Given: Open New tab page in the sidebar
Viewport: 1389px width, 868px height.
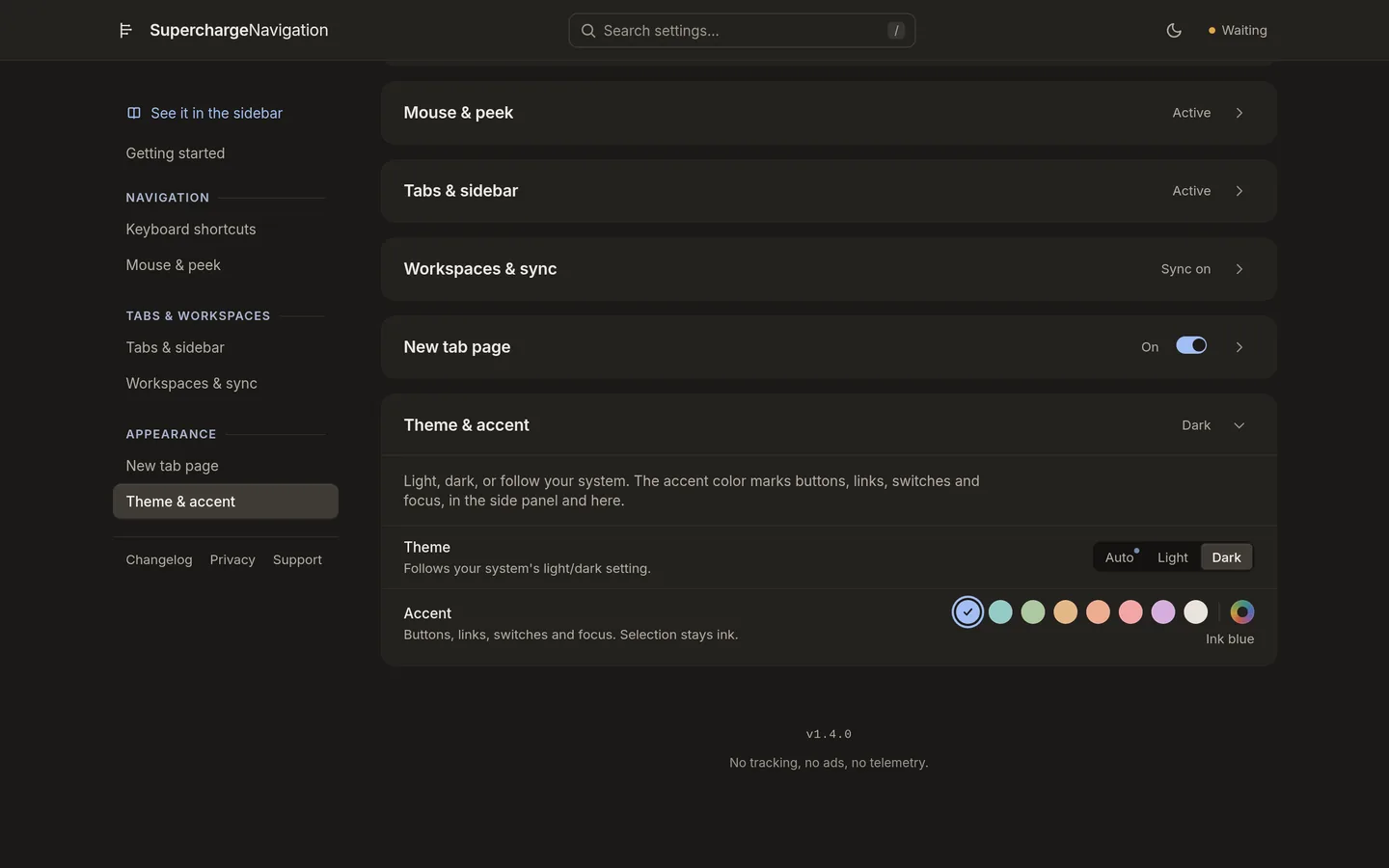Looking at the screenshot, I should click(173, 466).
